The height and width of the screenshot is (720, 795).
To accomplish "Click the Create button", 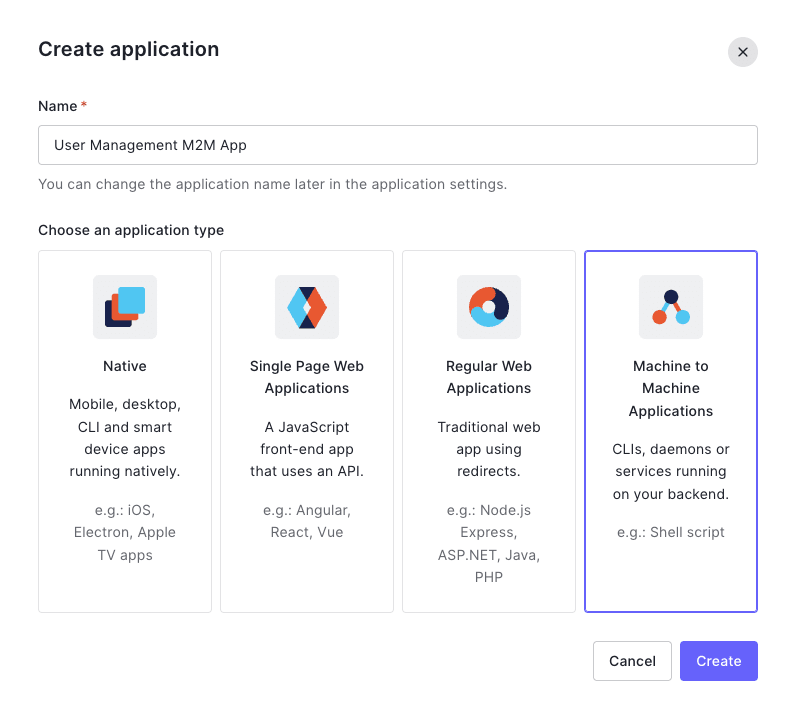I will pyautogui.click(x=718, y=661).
